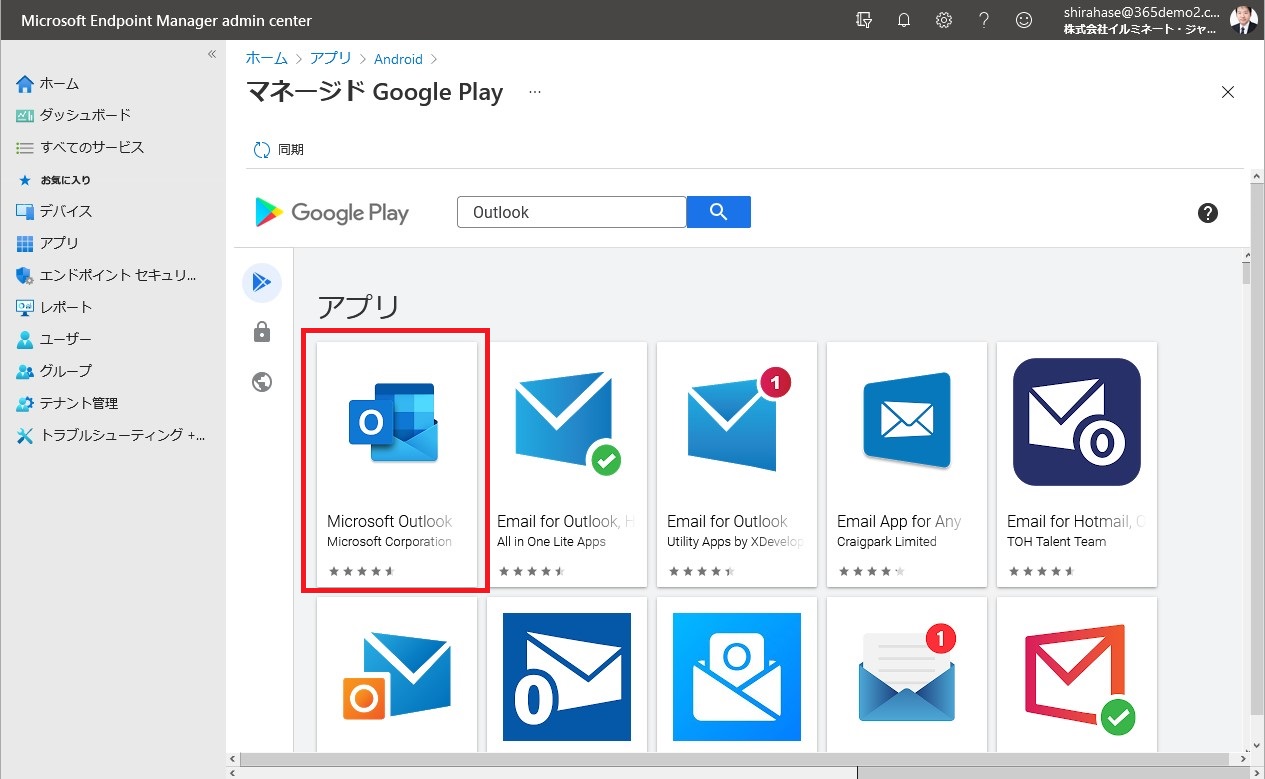Open the account menu for shirahase@365demo2
The image size is (1265, 779).
pos(1139,20)
